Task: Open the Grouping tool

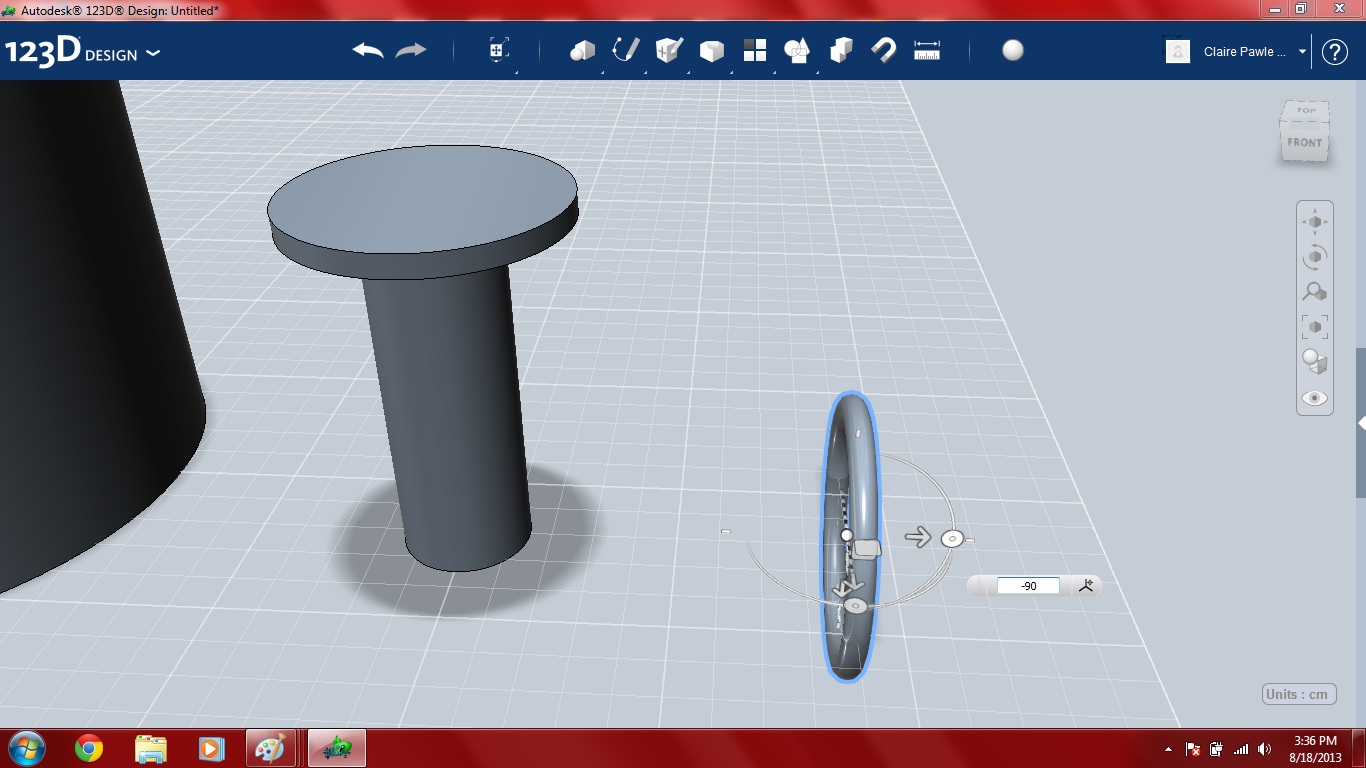Action: click(797, 50)
